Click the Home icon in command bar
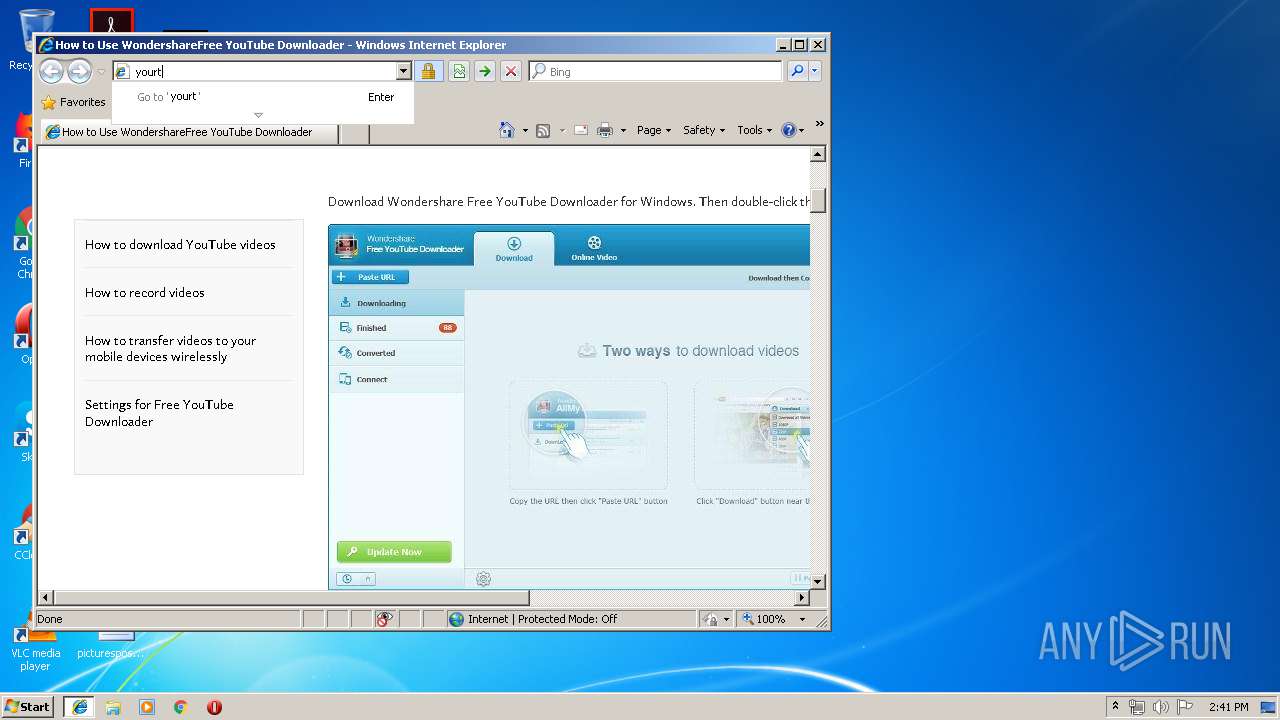The height and width of the screenshot is (720, 1280). coord(507,130)
